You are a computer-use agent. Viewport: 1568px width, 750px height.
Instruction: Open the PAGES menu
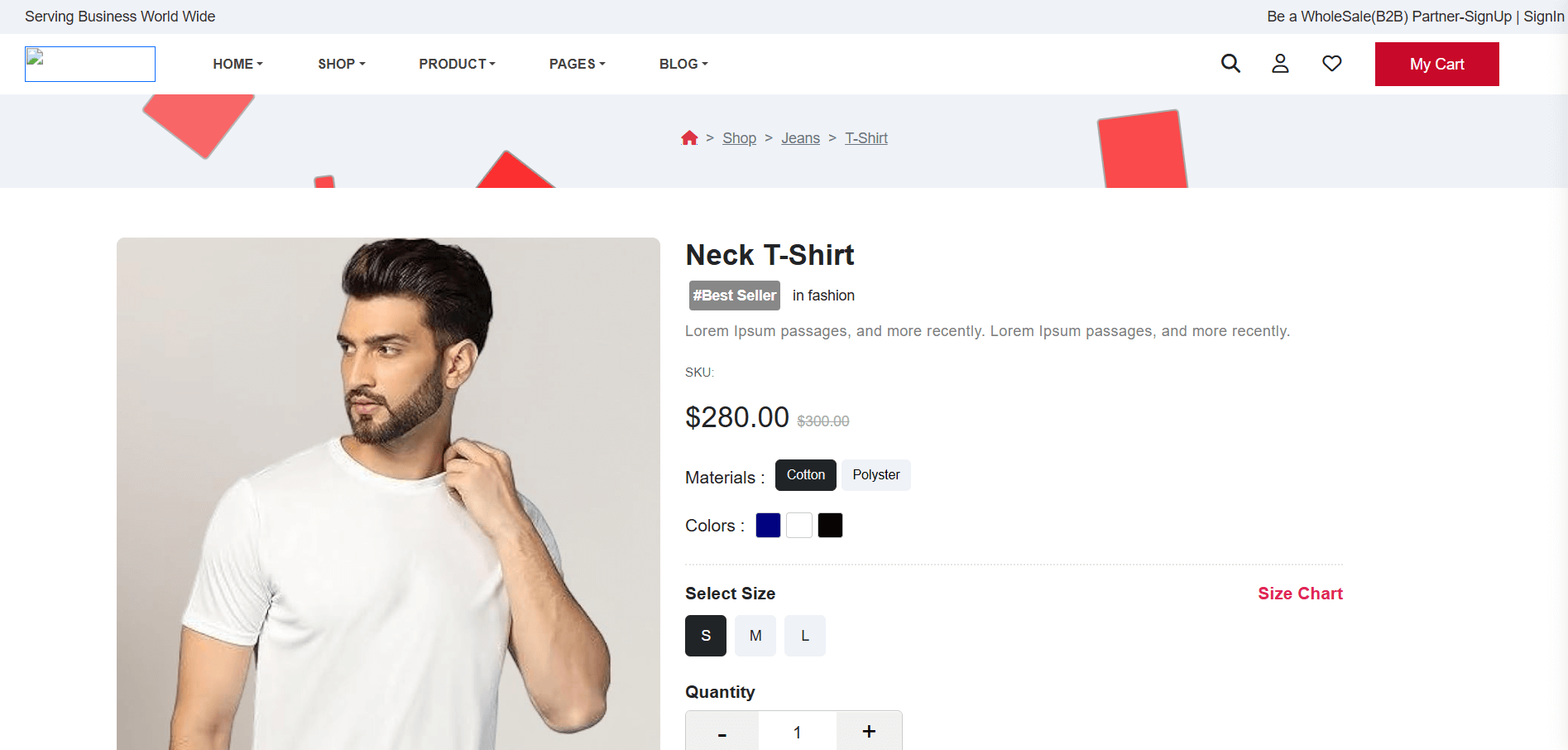pyautogui.click(x=577, y=64)
